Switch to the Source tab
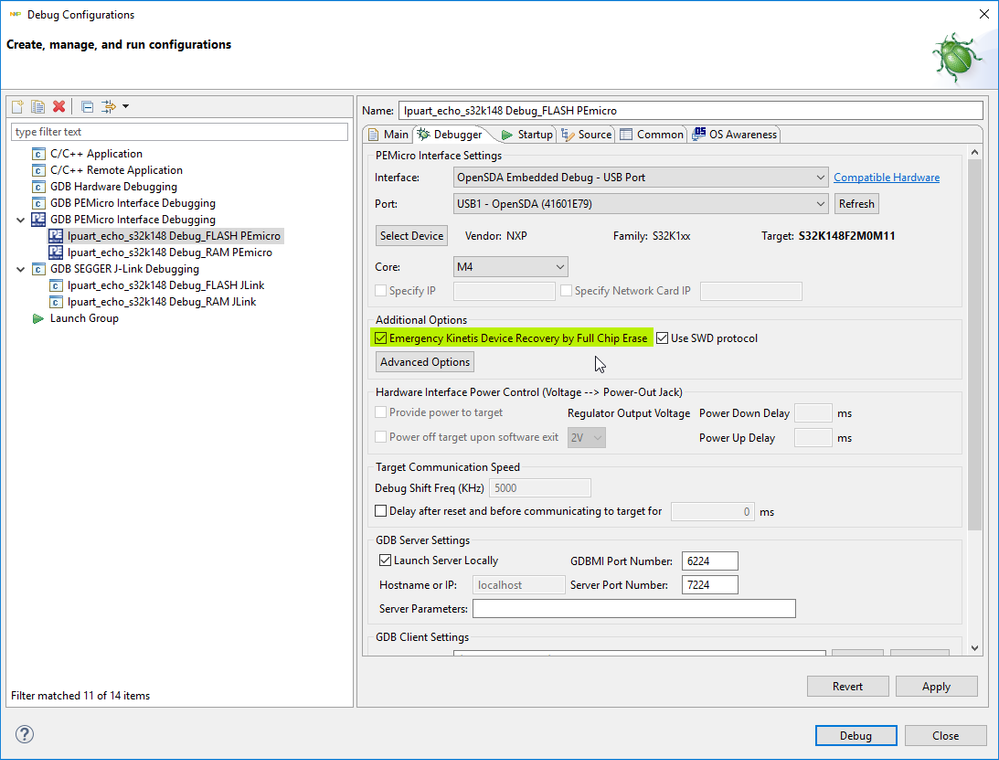The width and height of the screenshot is (999, 760). 587,134
